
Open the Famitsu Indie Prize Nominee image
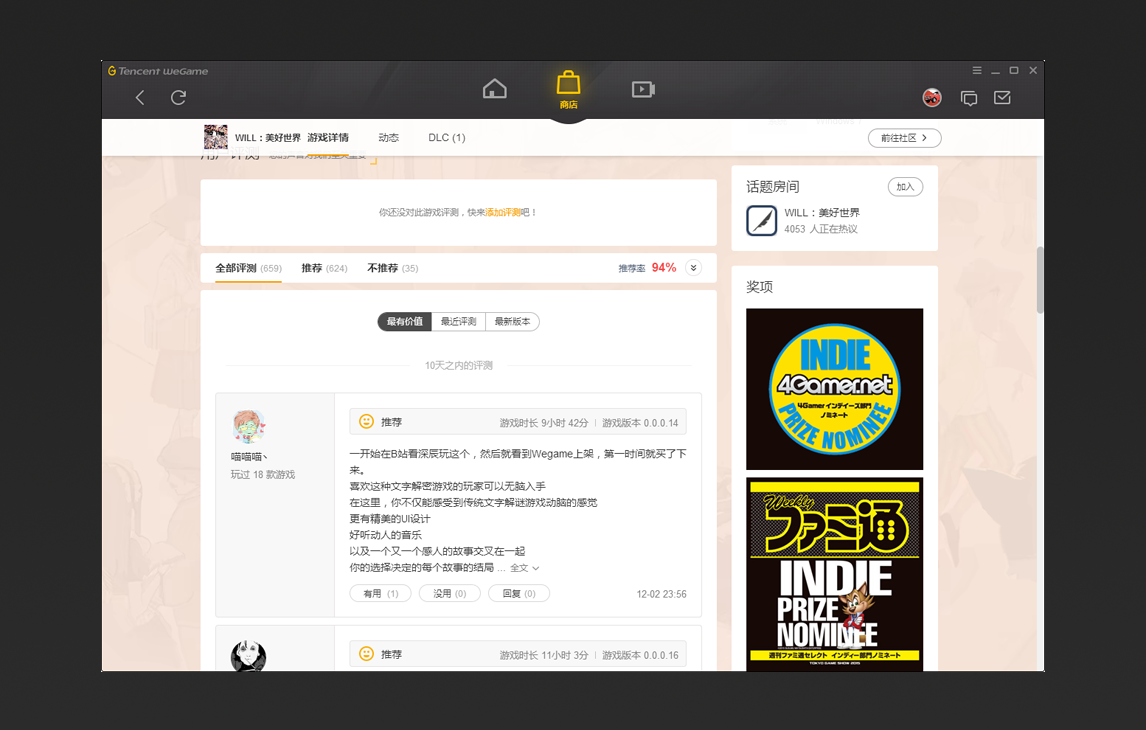click(835, 574)
